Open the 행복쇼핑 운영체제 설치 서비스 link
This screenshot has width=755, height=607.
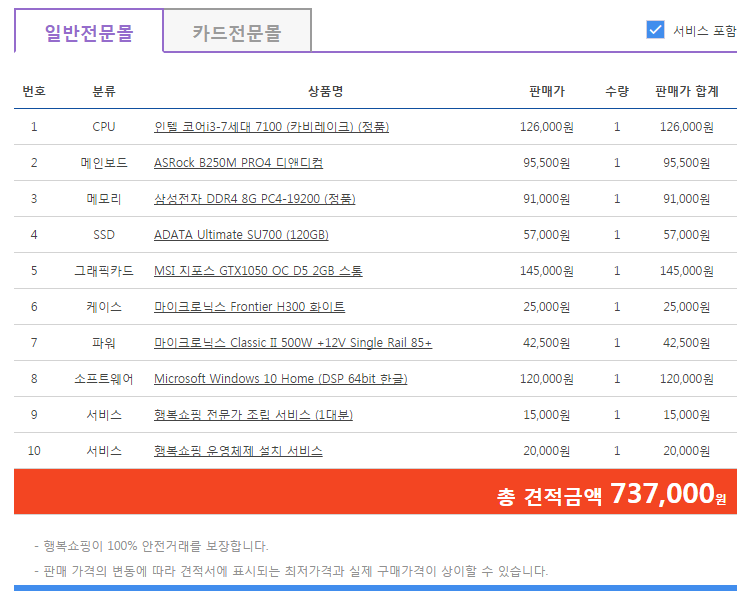click(238, 451)
